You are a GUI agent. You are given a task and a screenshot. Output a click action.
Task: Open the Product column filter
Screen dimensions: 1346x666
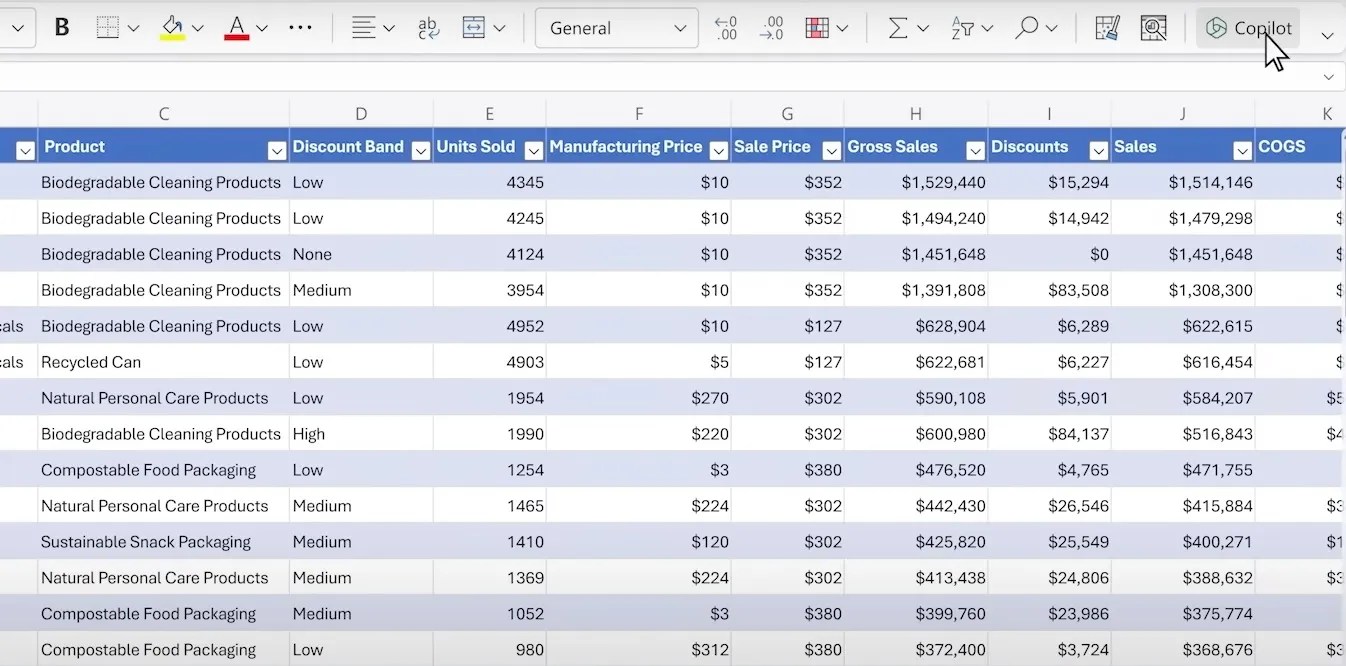(277, 149)
